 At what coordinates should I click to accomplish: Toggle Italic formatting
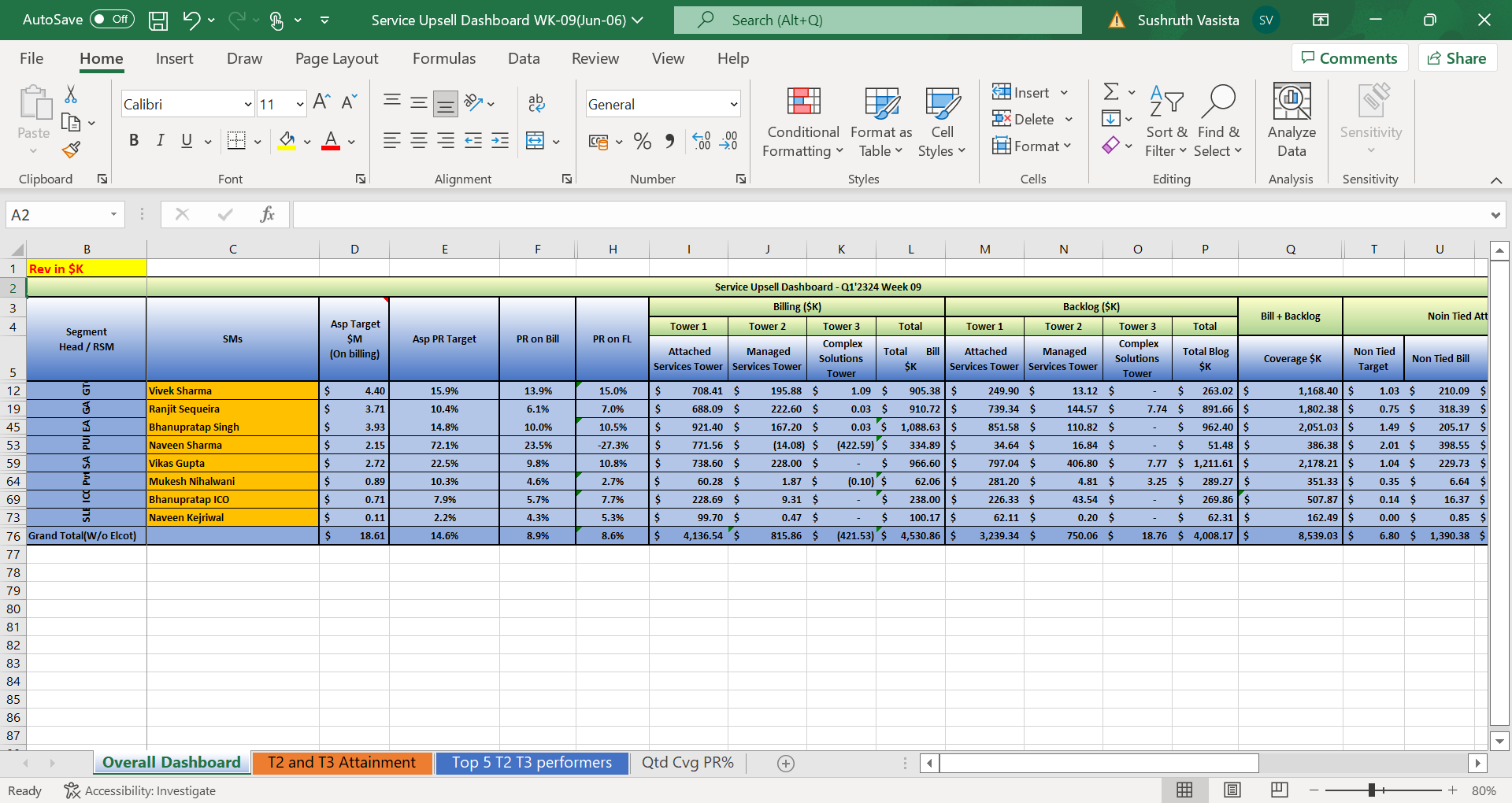pyautogui.click(x=161, y=141)
